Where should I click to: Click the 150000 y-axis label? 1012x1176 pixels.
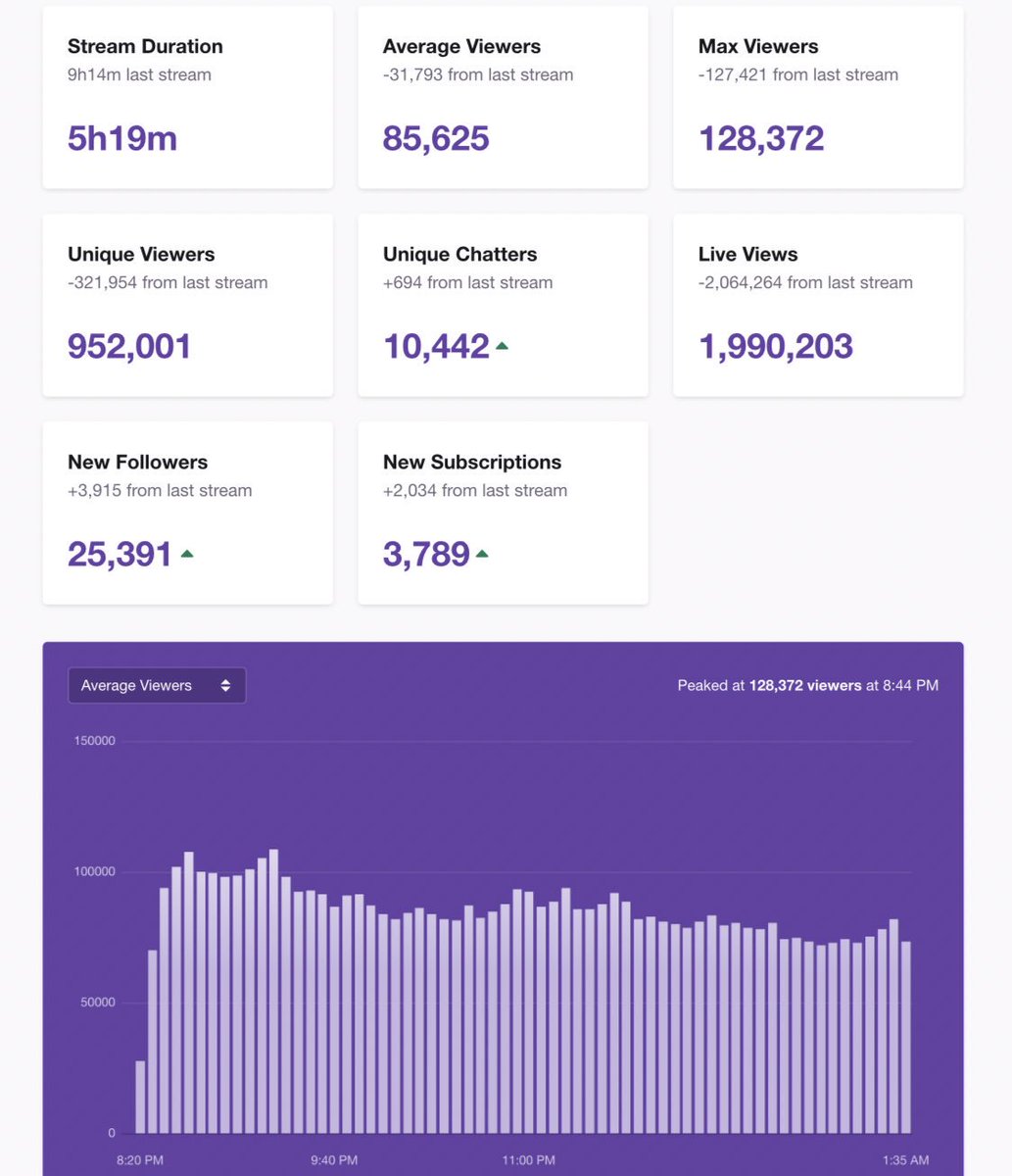[x=94, y=741]
